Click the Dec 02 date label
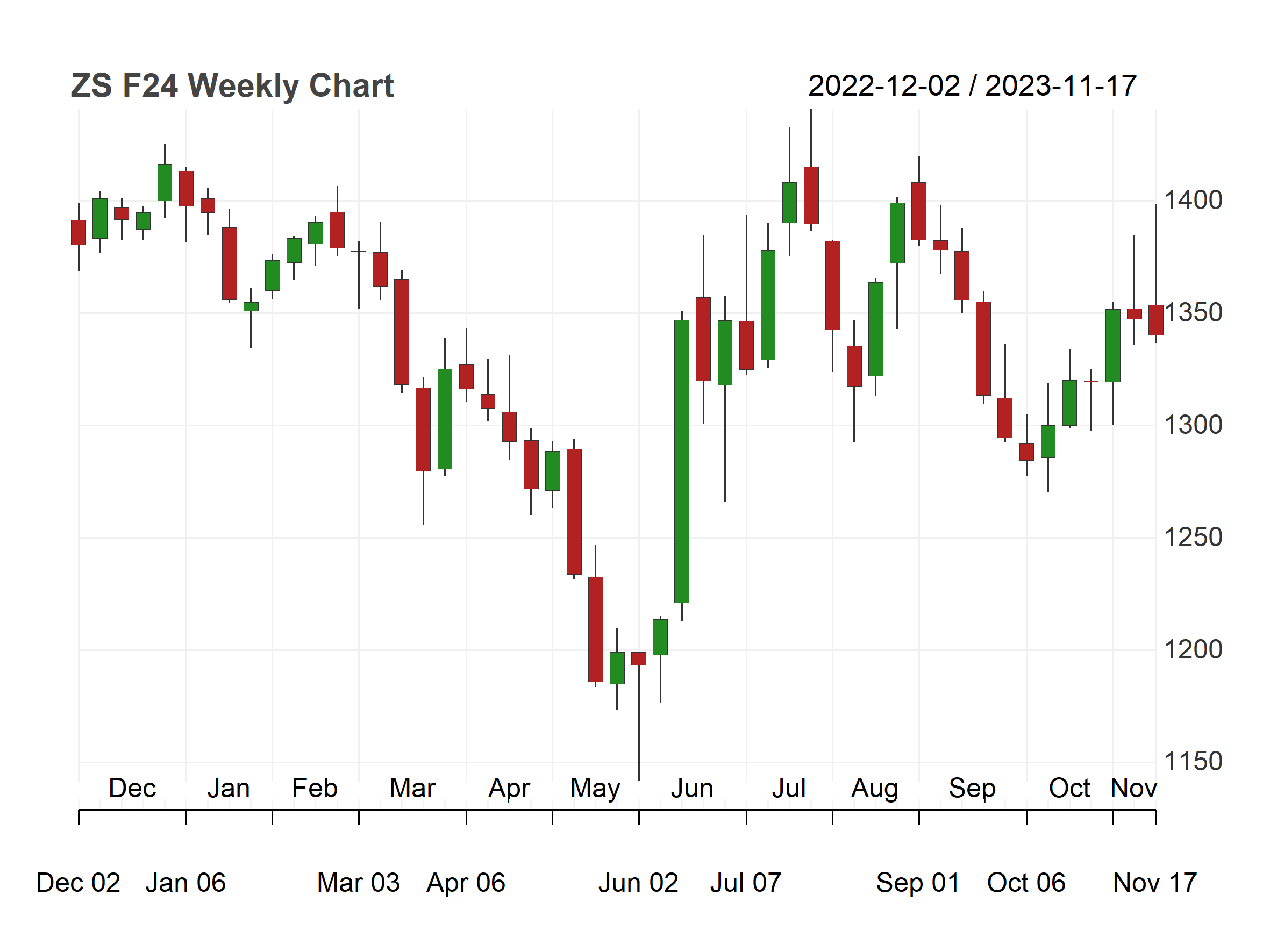This screenshot has width=1270, height=952. pyautogui.click(x=78, y=883)
